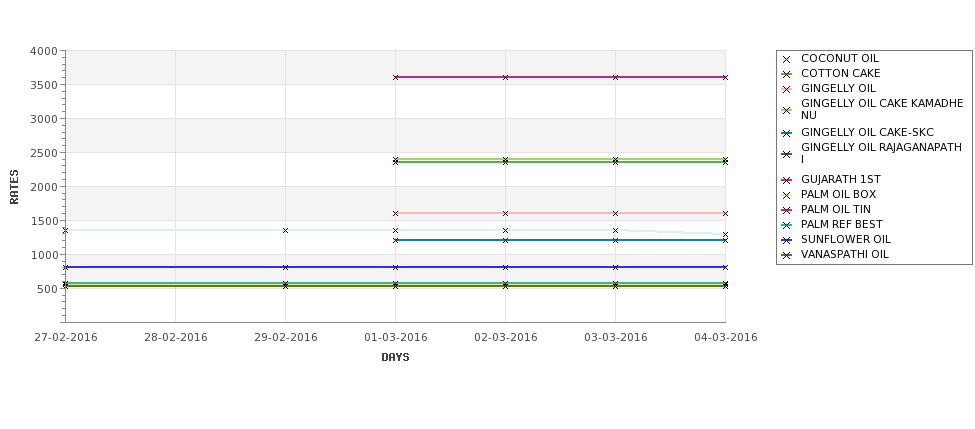Click the PALM REF BEST teal marker
The width and height of the screenshot is (975, 429).
(x=786, y=226)
